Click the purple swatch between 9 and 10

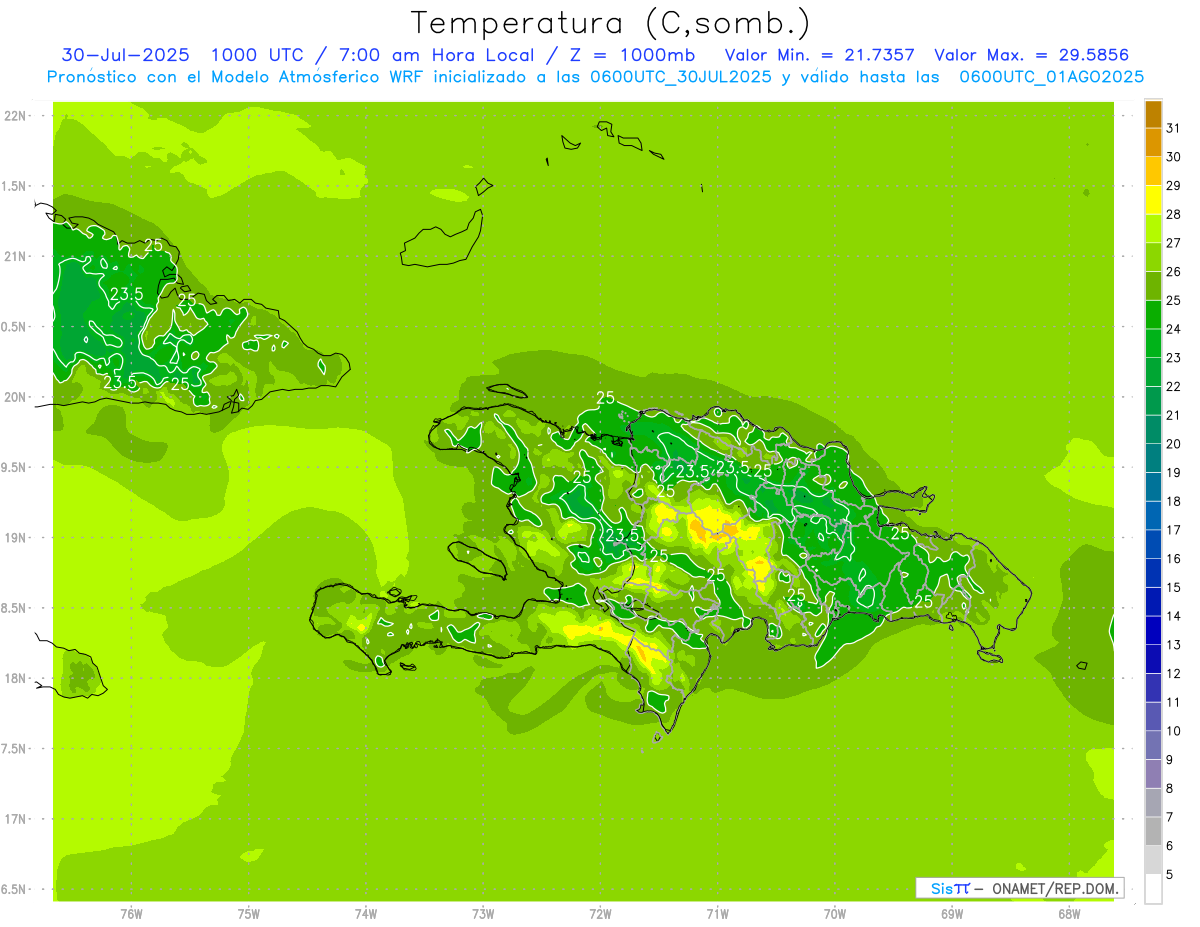tap(1153, 746)
